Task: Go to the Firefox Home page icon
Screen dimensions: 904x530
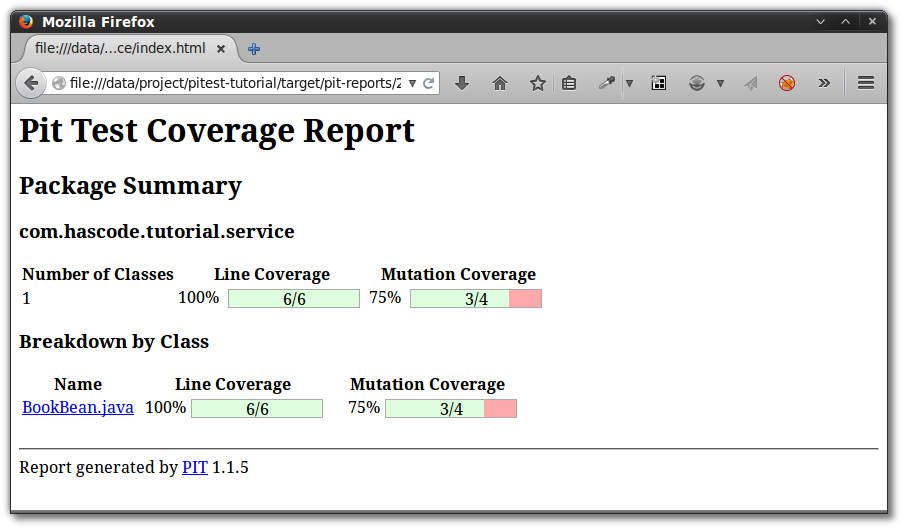Action: (500, 83)
